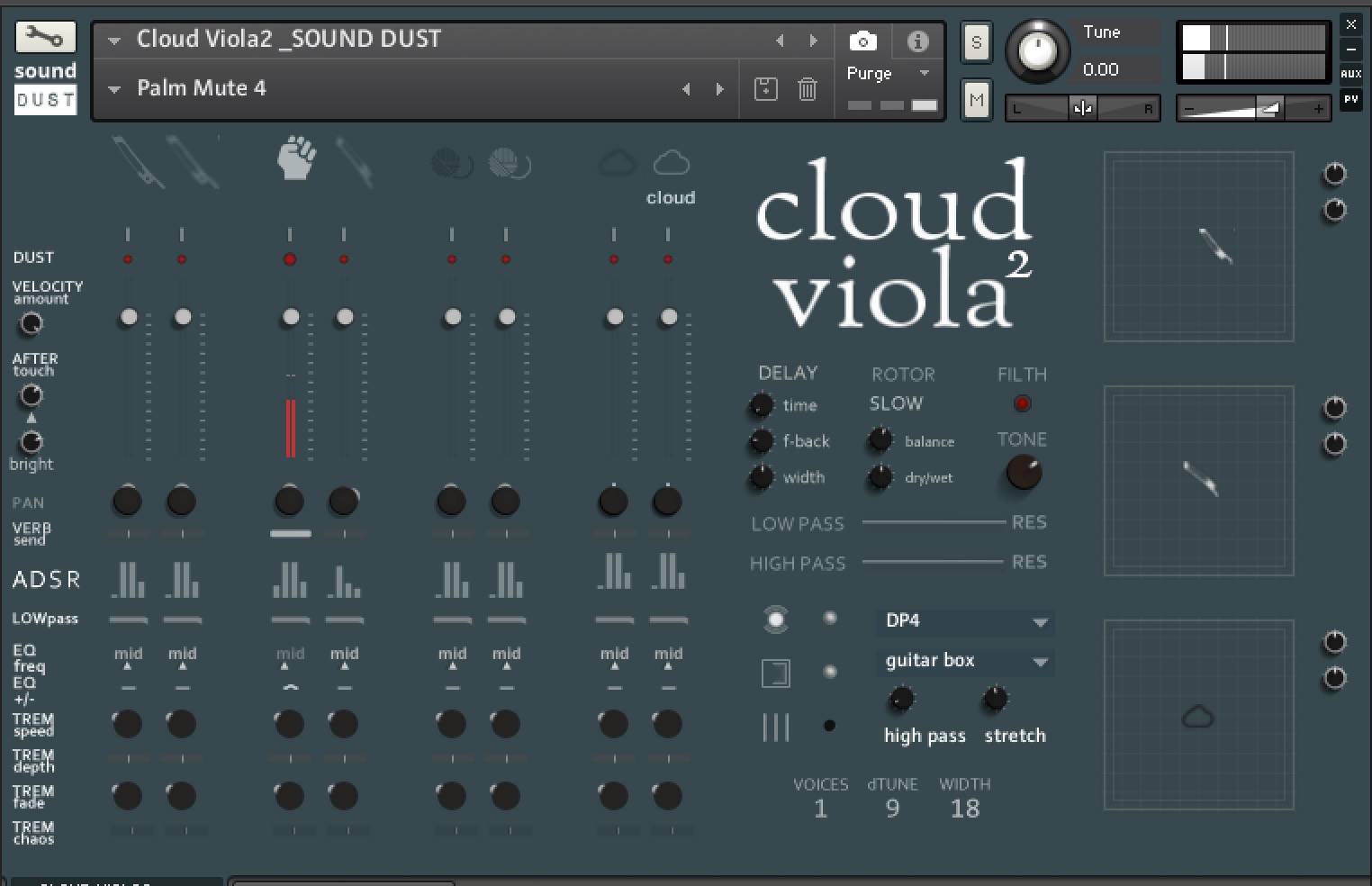This screenshot has width=1372, height=886.
Task: Toggle radio dot next to box icon
Action: 830,672
